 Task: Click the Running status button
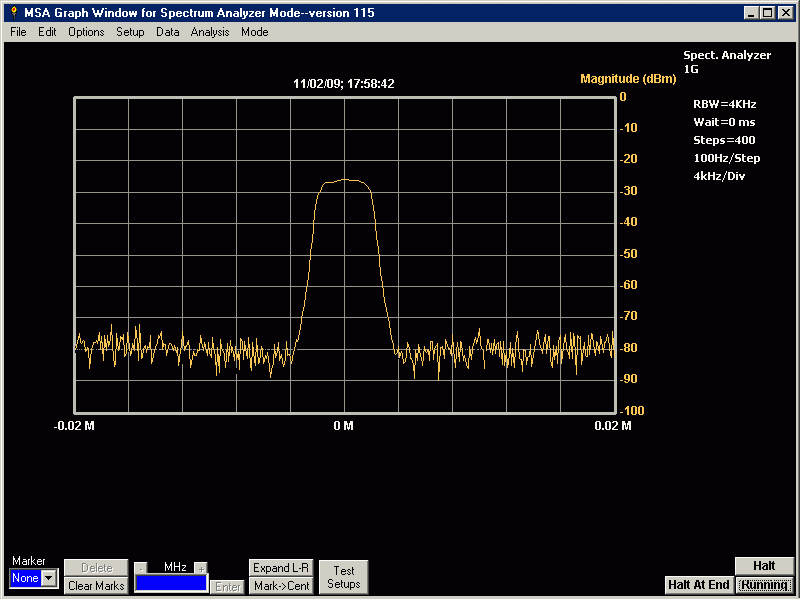pyautogui.click(x=765, y=585)
